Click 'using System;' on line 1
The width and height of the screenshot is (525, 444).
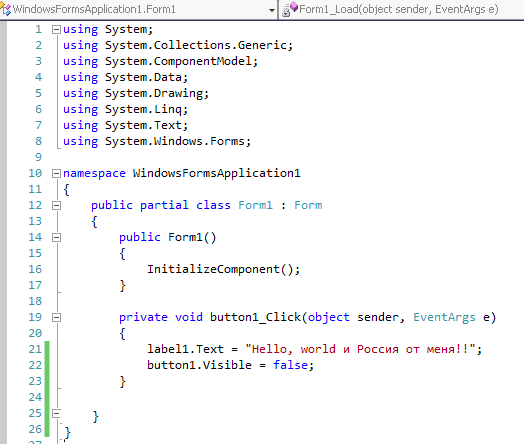click(108, 29)
